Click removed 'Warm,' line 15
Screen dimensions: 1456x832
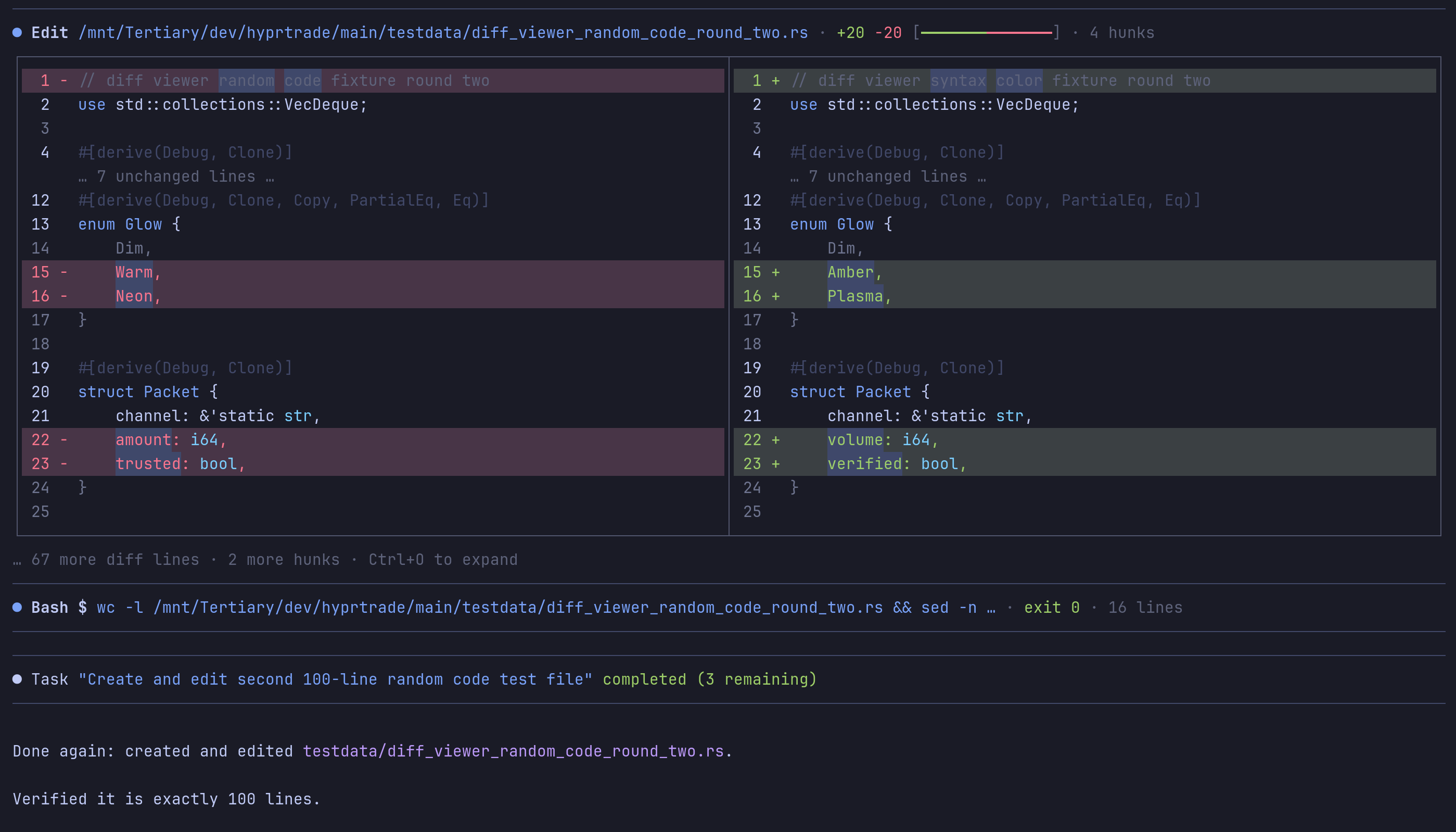tap(373, 272)
